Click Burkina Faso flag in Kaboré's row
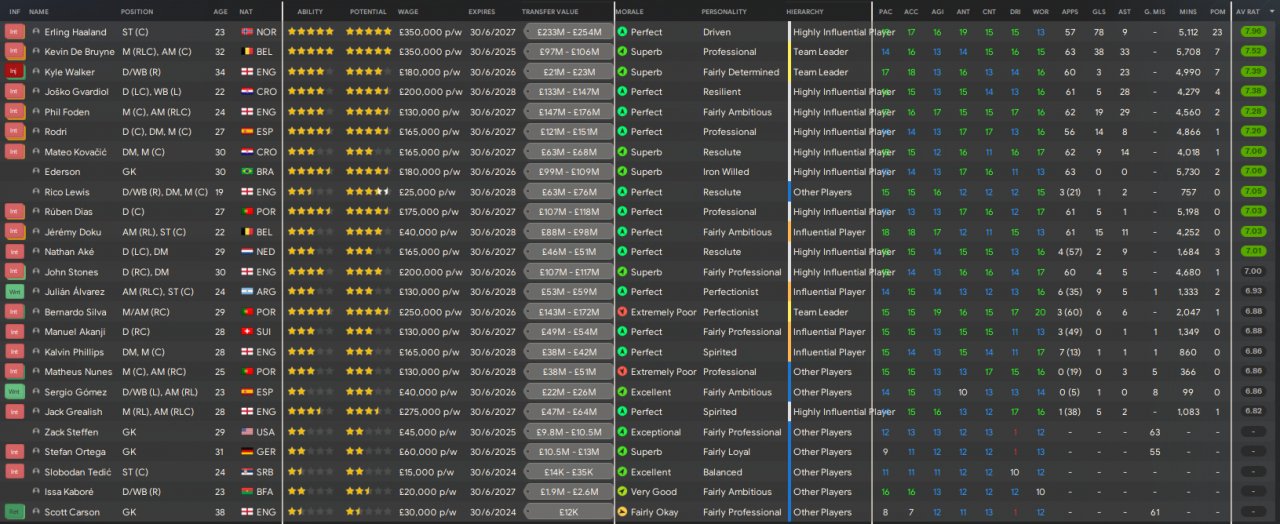 [x=247, y=492]
